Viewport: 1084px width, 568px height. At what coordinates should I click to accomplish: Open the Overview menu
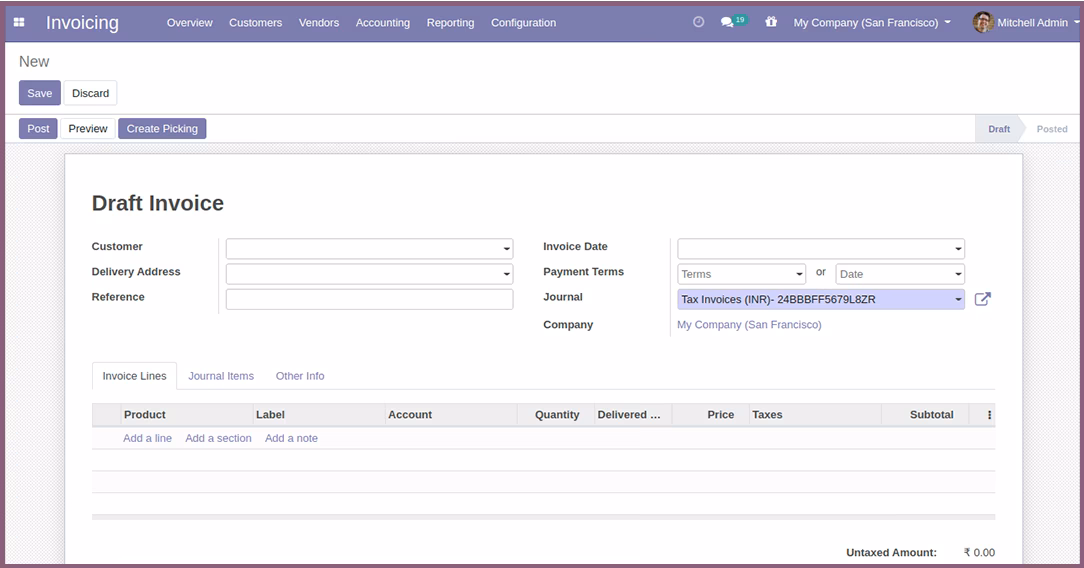click(x=189, y=22)
